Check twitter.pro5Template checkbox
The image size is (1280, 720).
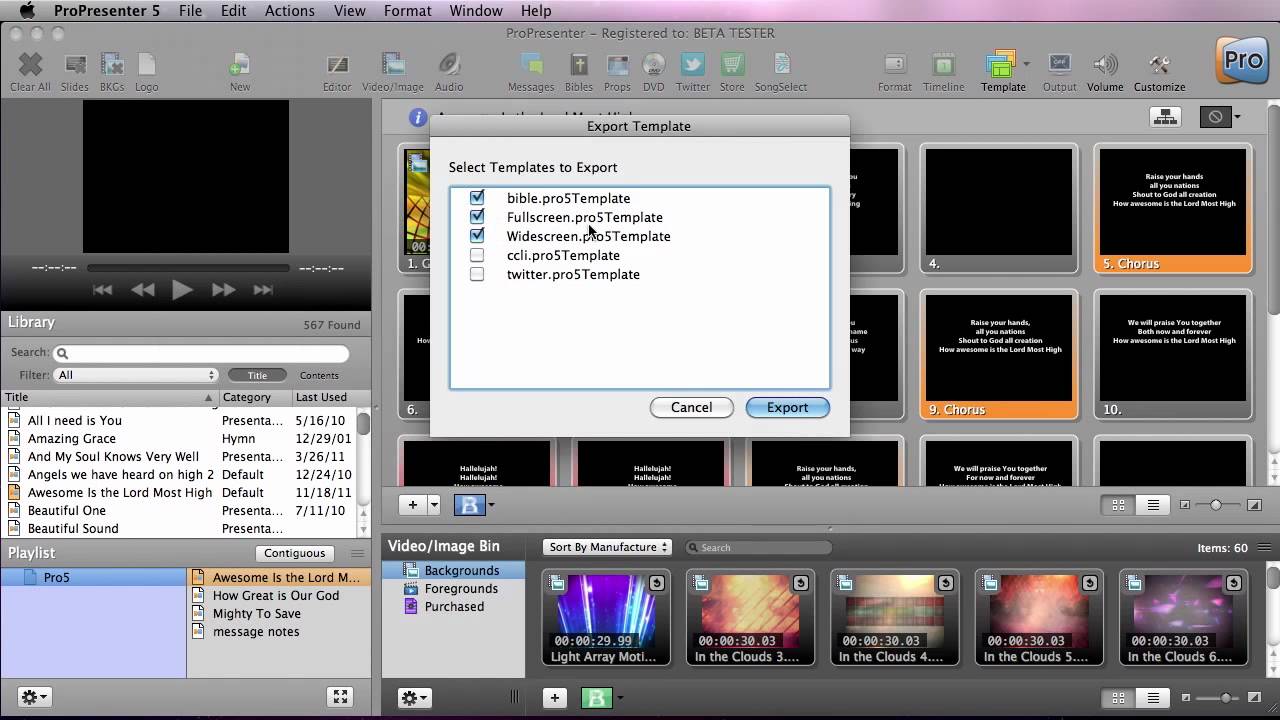[477, 274]
